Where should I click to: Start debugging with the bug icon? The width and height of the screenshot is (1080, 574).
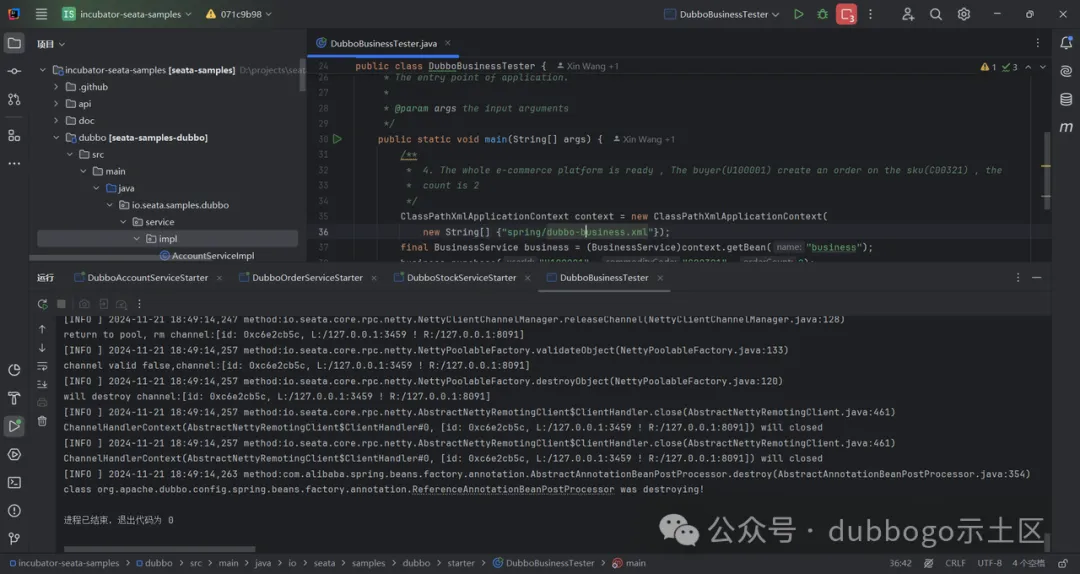click(822, 14)
